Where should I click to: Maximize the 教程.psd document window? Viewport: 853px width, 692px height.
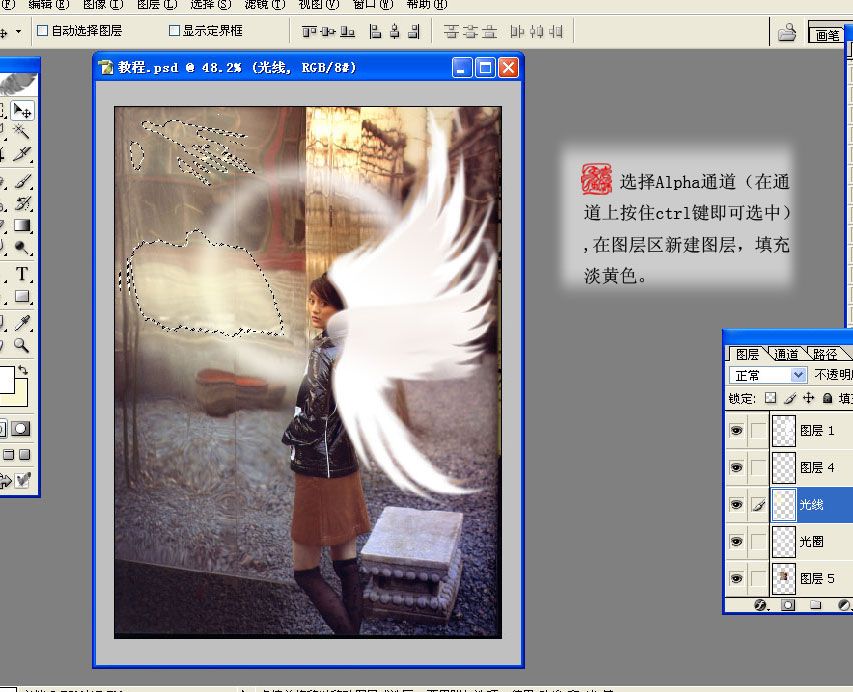[485, 67]
